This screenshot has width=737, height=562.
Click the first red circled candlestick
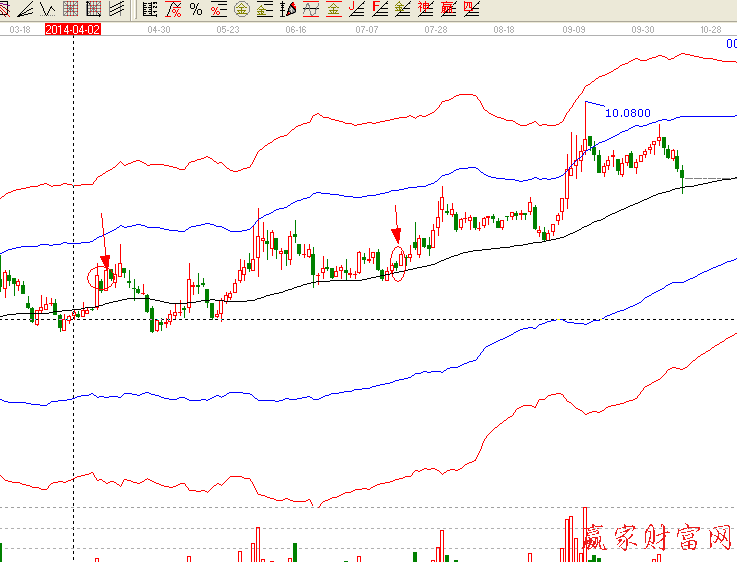tap(98, 277)
